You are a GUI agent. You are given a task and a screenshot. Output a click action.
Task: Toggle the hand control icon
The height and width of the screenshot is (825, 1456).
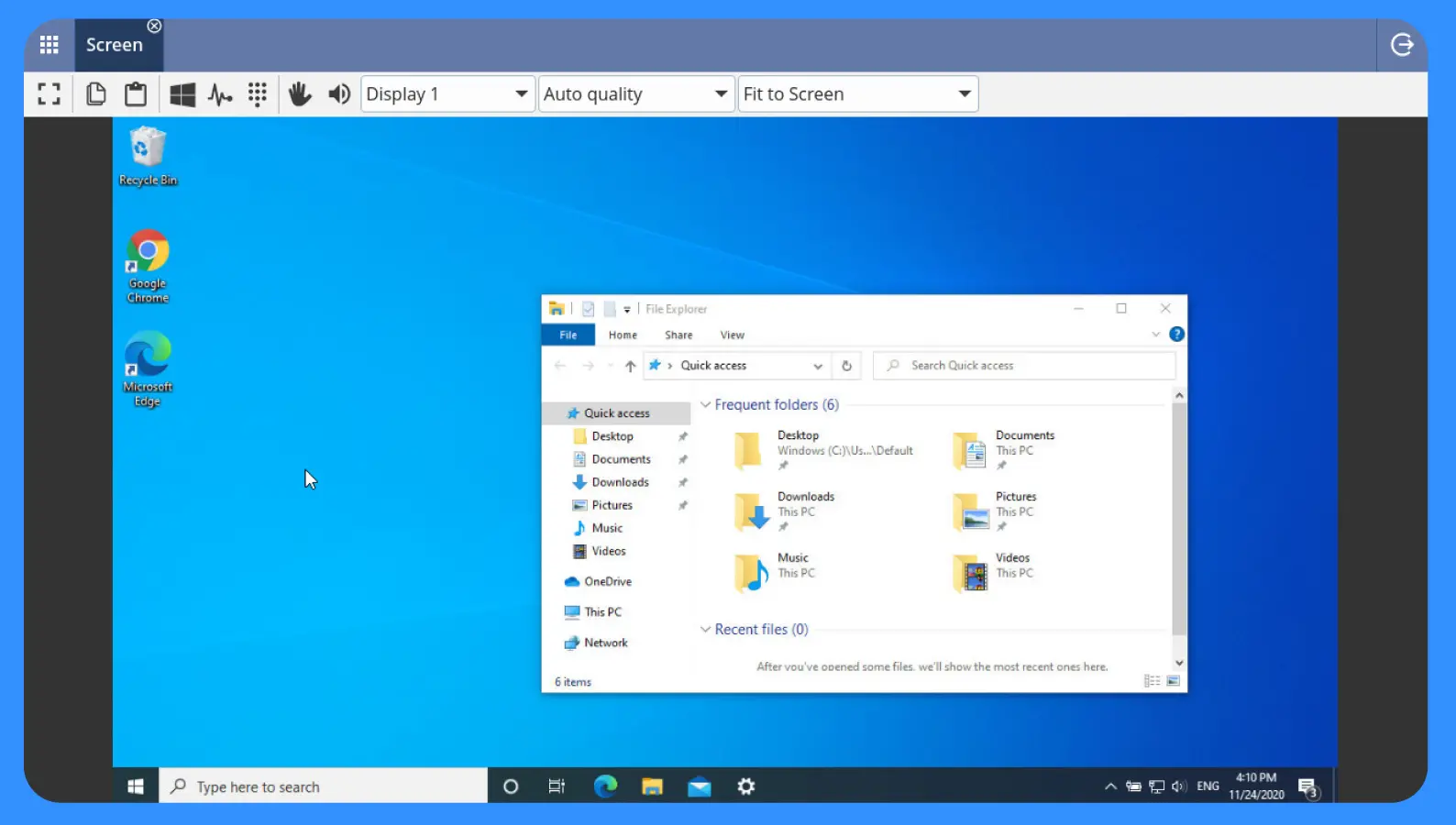300,93
